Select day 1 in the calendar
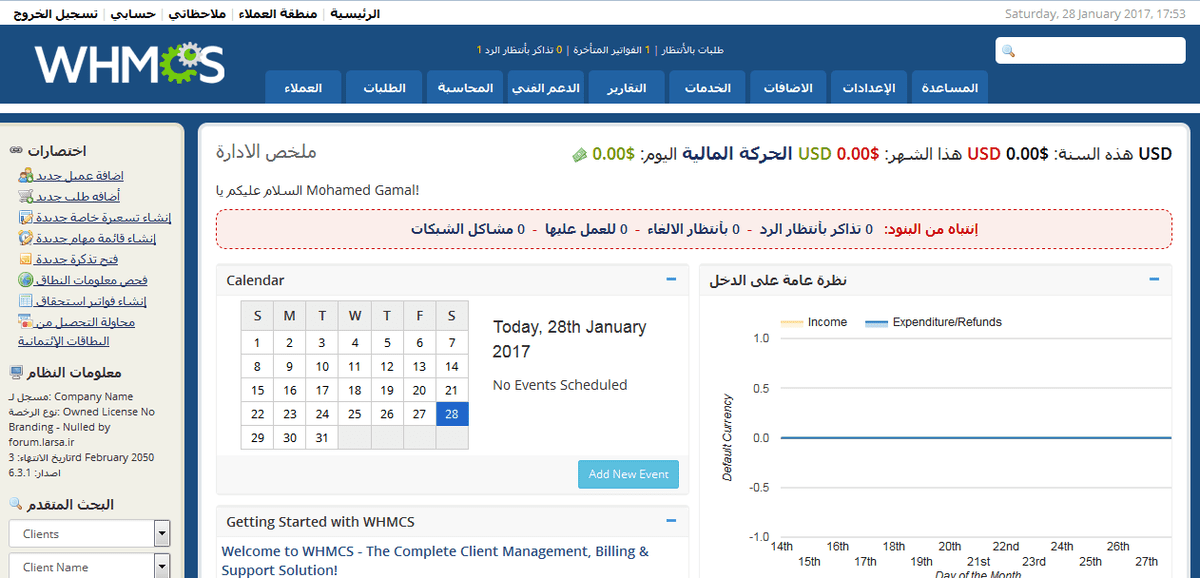1200x578 pixels. click(258, 342)
